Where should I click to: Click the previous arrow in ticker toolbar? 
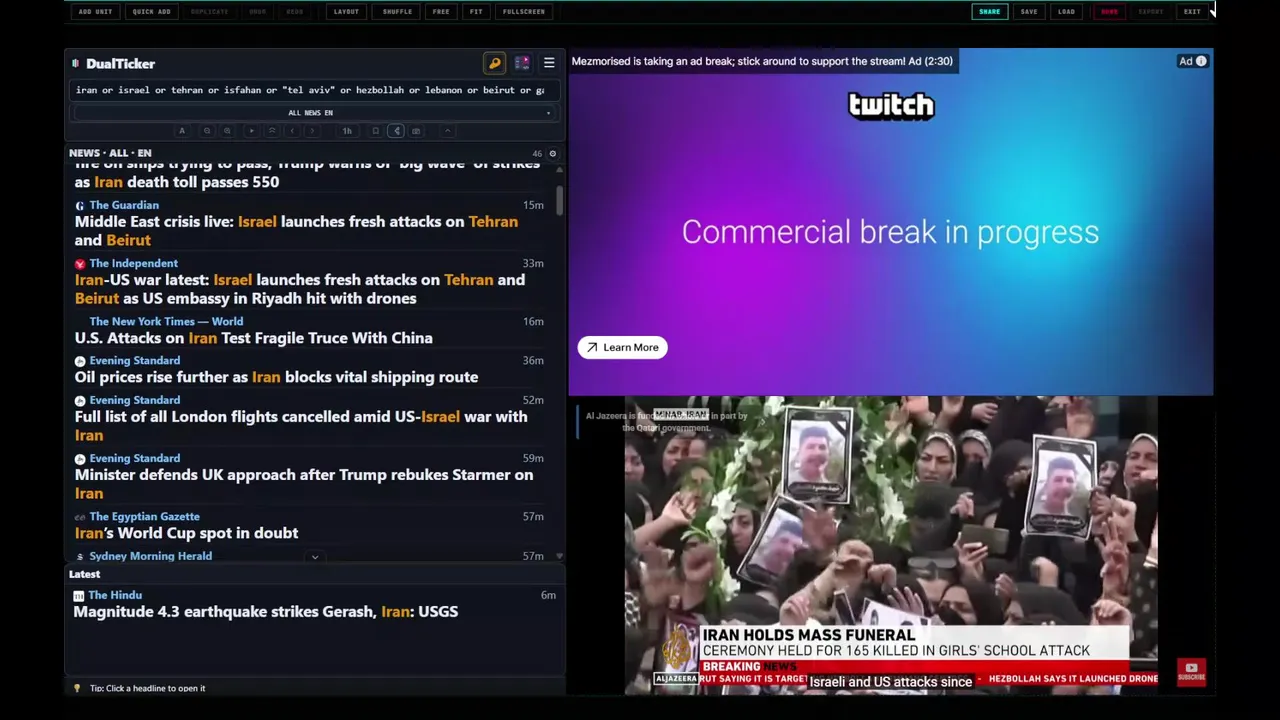[x=292, y=131]
